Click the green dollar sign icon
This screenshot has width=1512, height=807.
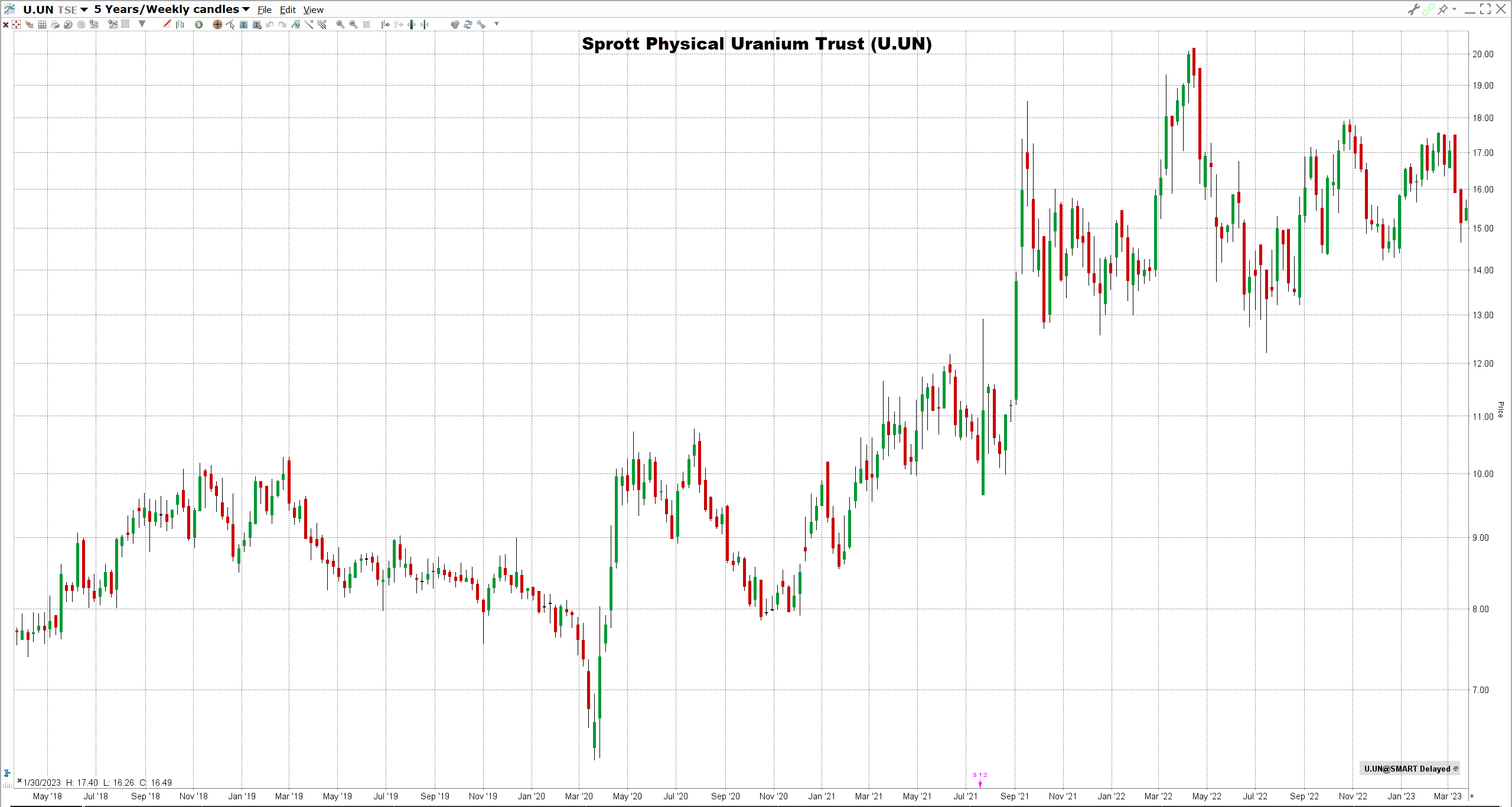pyautogui.click(x=198, y=24)
